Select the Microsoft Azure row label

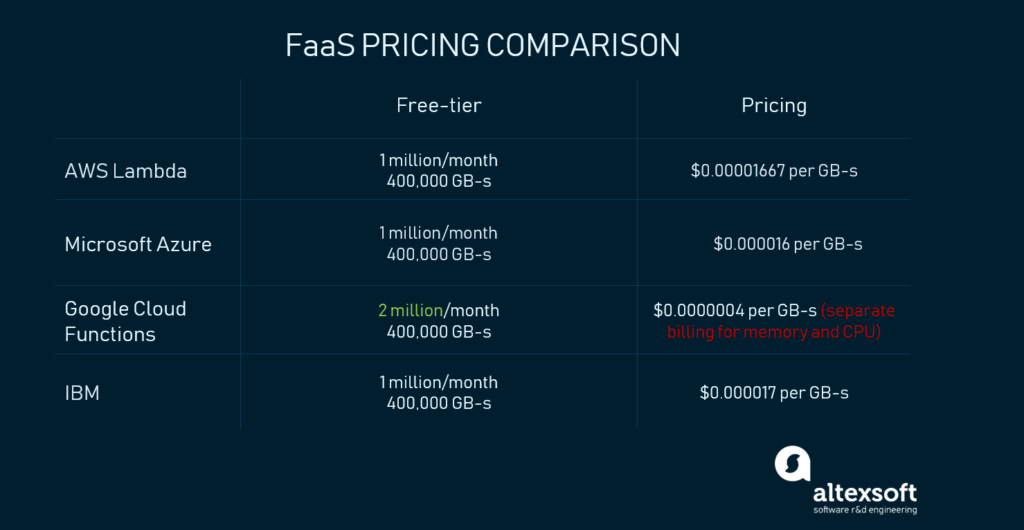[x=138, y=244]
